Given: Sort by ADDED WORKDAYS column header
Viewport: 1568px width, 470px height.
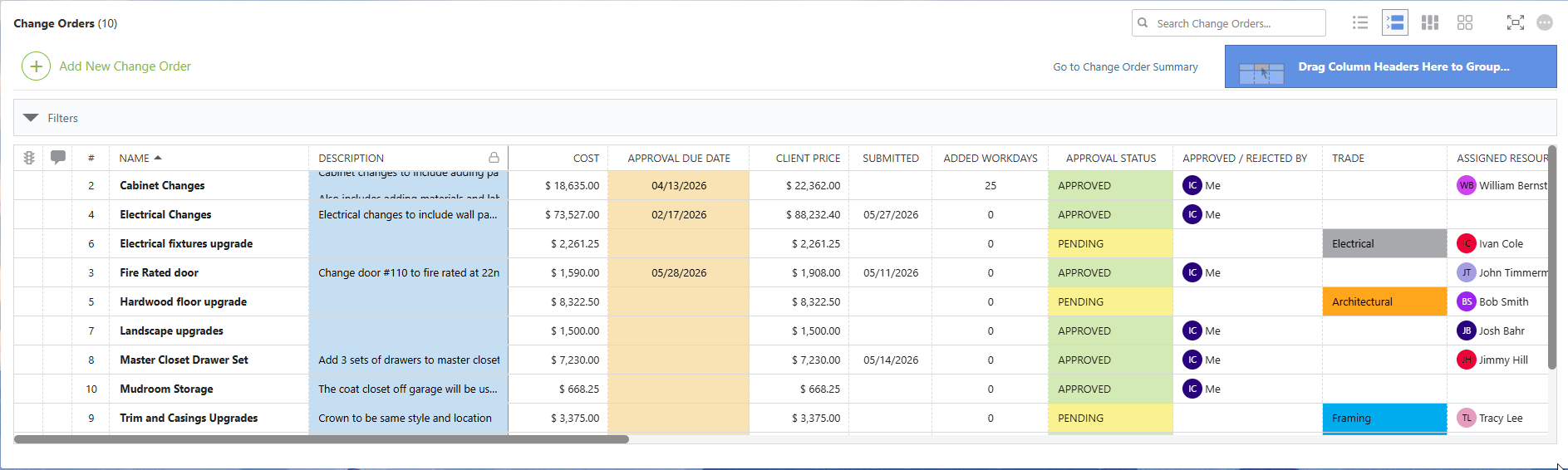Looking at the screenshot, I should click(x=990, y=158).
